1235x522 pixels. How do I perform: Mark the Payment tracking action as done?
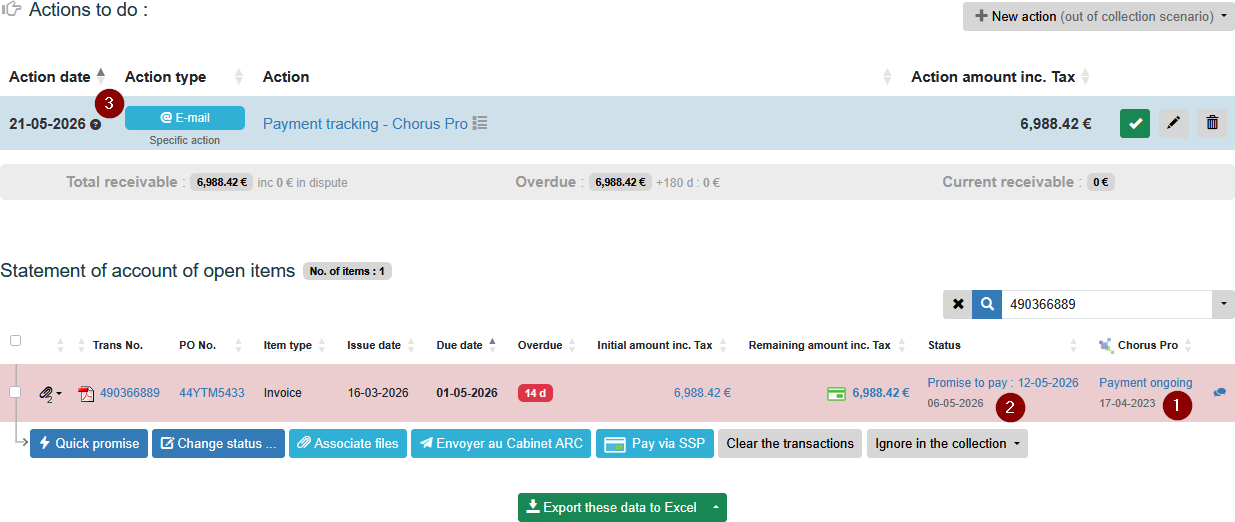1135,123
